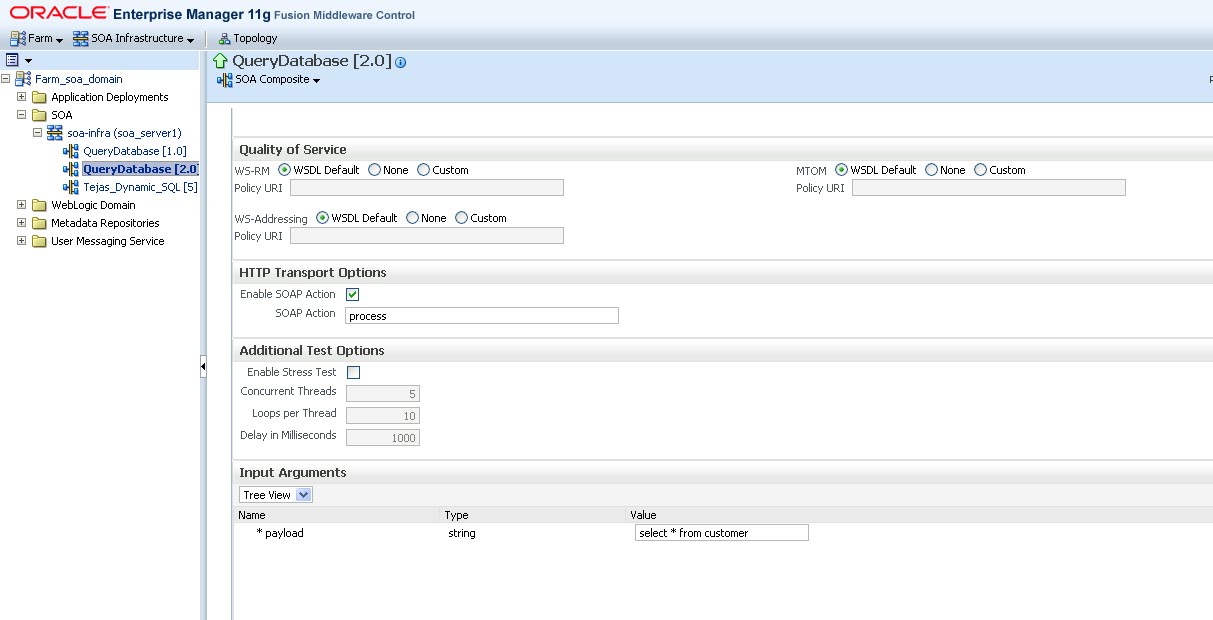
Task: Collapse the Farm_soa_domain tree node
Action: click(6, 79)
